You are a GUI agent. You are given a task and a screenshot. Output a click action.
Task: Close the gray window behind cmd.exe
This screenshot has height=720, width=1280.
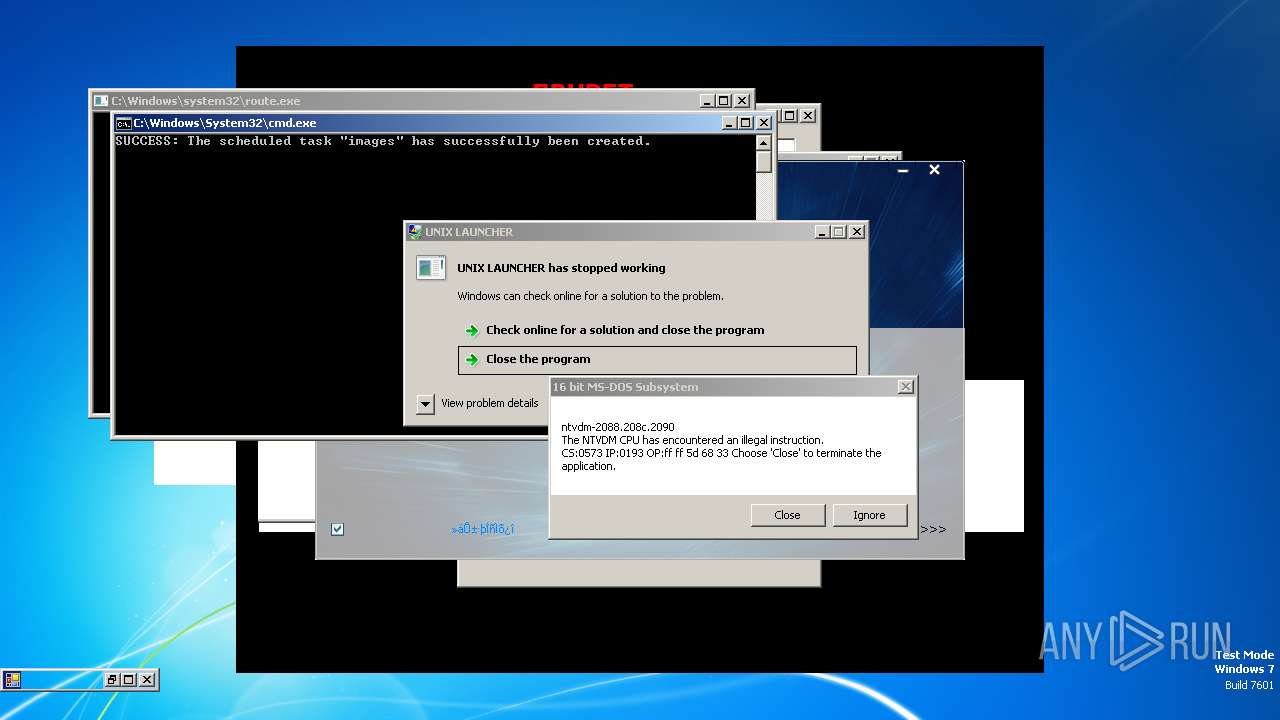[806, 116]
